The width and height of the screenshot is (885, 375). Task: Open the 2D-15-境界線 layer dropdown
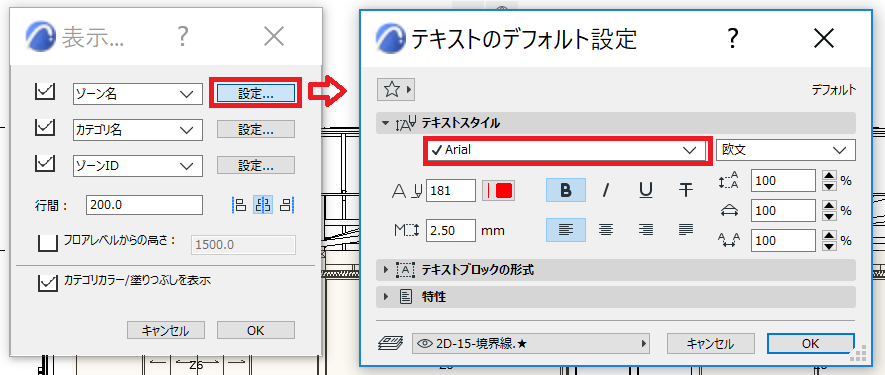point(531,343)
